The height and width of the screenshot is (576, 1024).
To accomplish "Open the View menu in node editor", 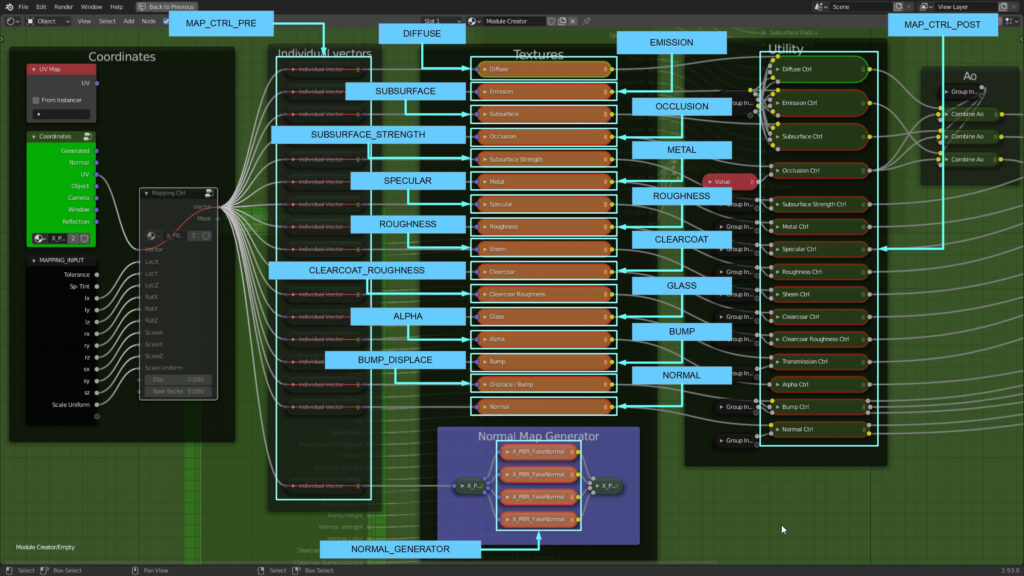I will tap(84, 21).
